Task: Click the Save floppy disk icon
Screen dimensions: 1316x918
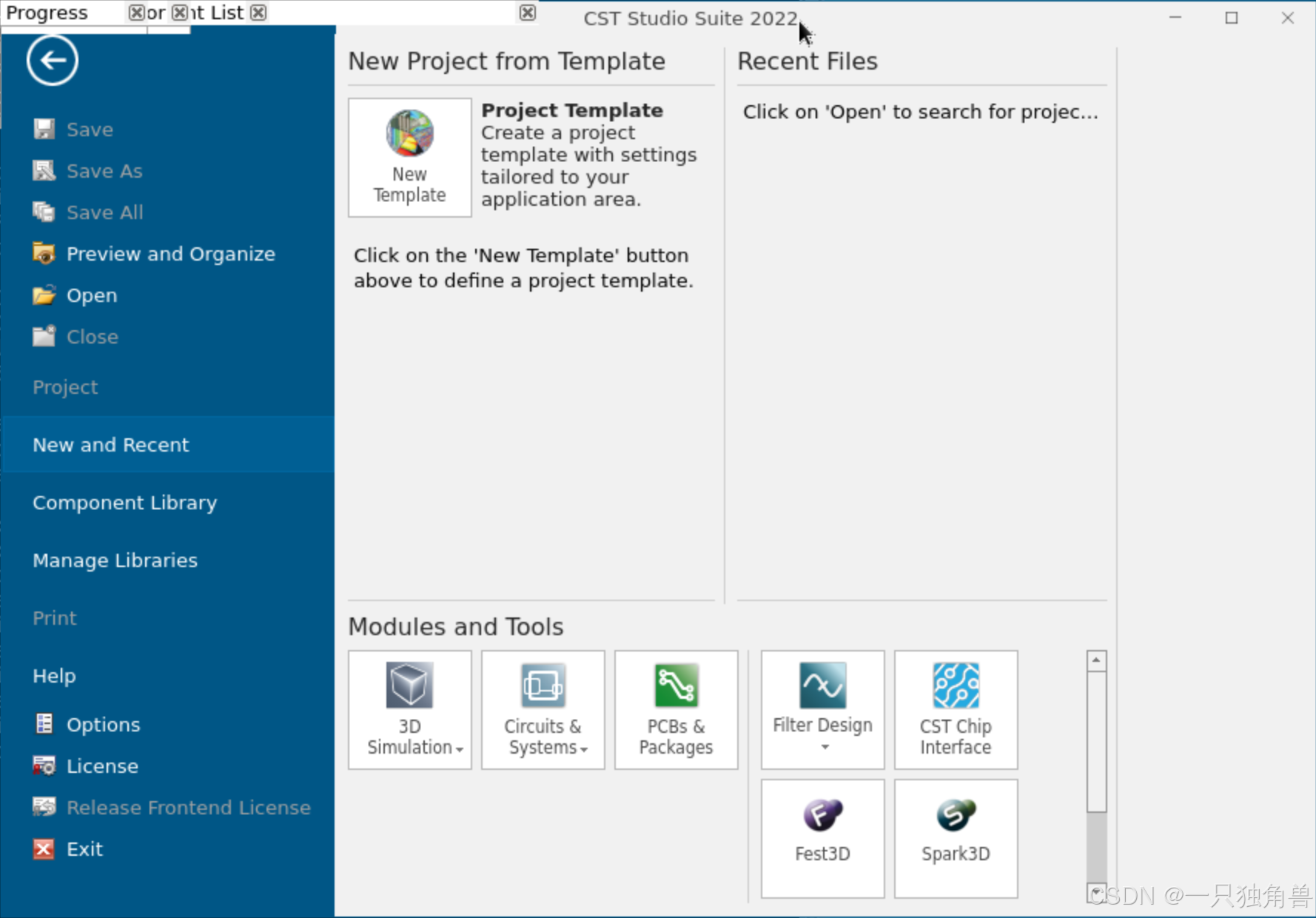Action: 44,129
